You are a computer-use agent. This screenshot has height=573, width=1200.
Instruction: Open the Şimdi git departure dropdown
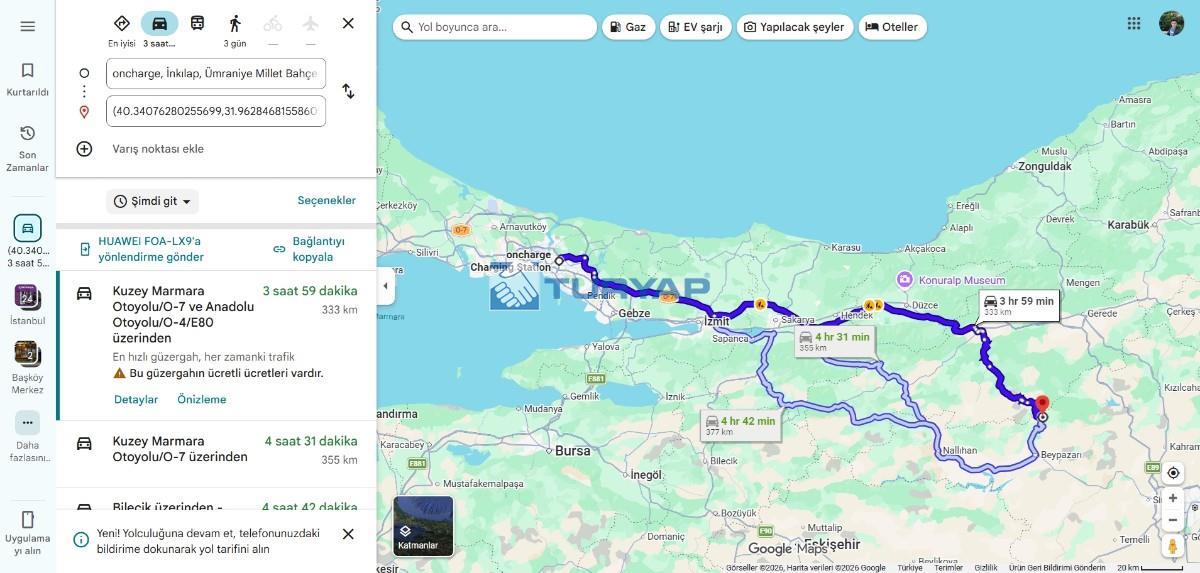tap(152, 201)
